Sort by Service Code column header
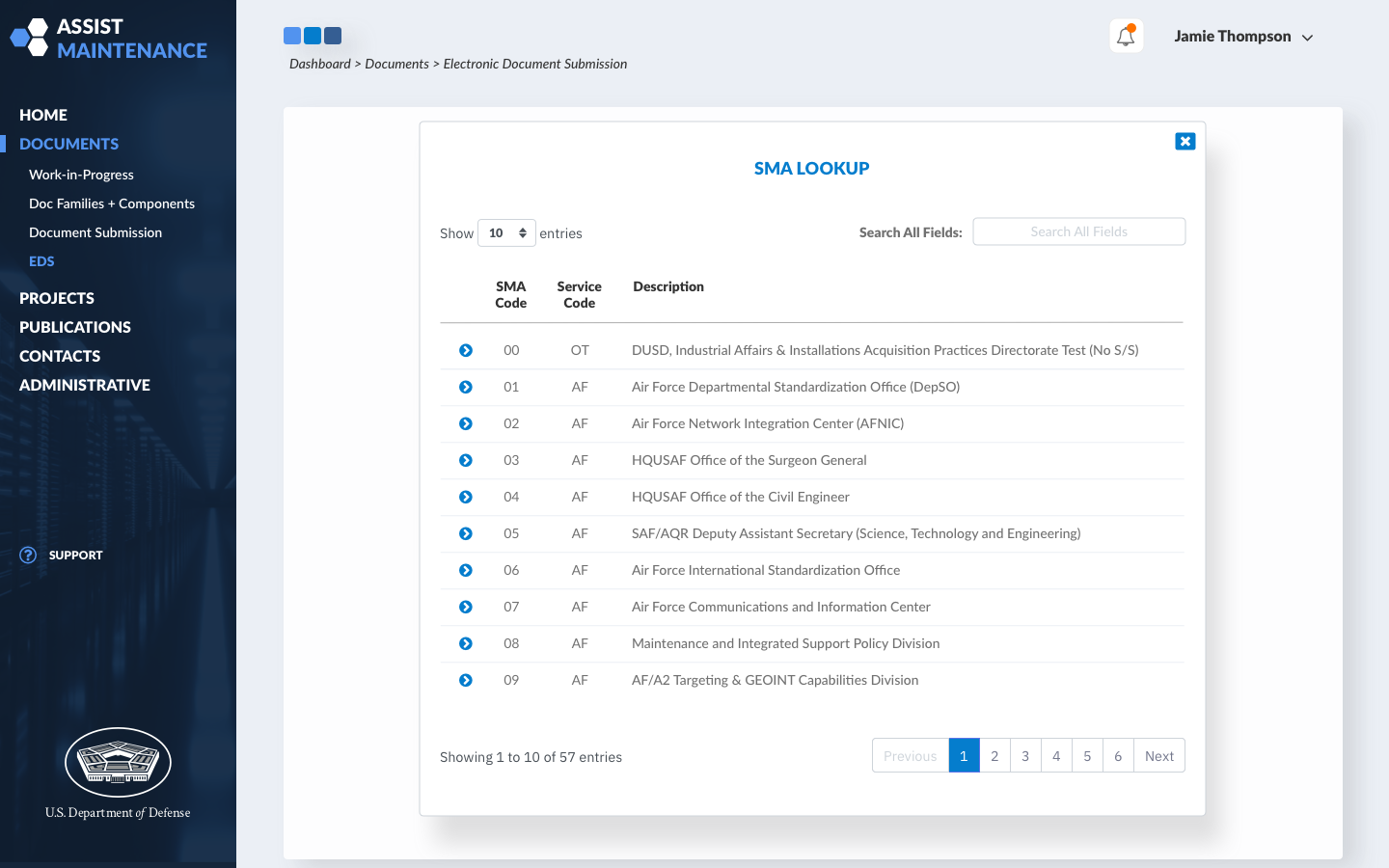 coord(580,294)
